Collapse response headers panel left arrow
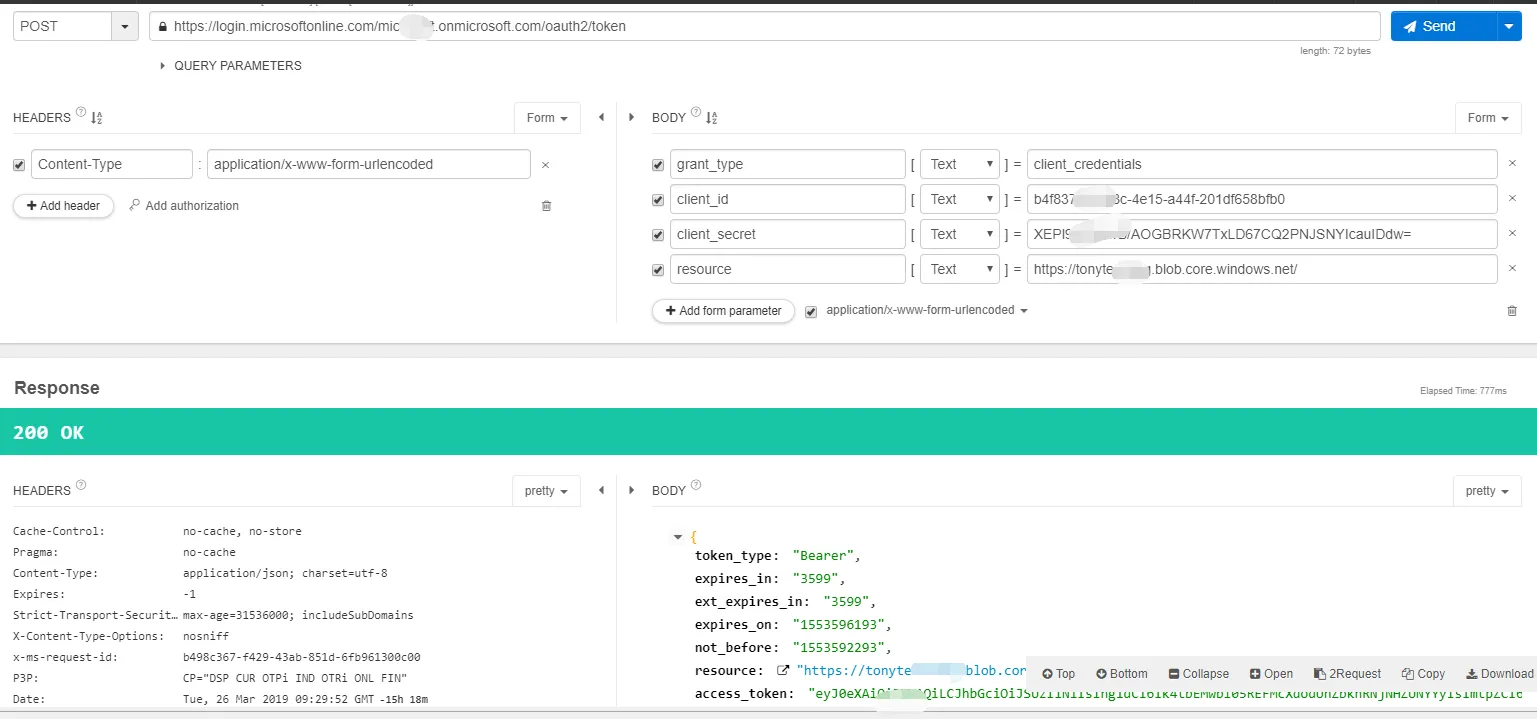This screenshot has width=1537, height=719. (601, 490)
